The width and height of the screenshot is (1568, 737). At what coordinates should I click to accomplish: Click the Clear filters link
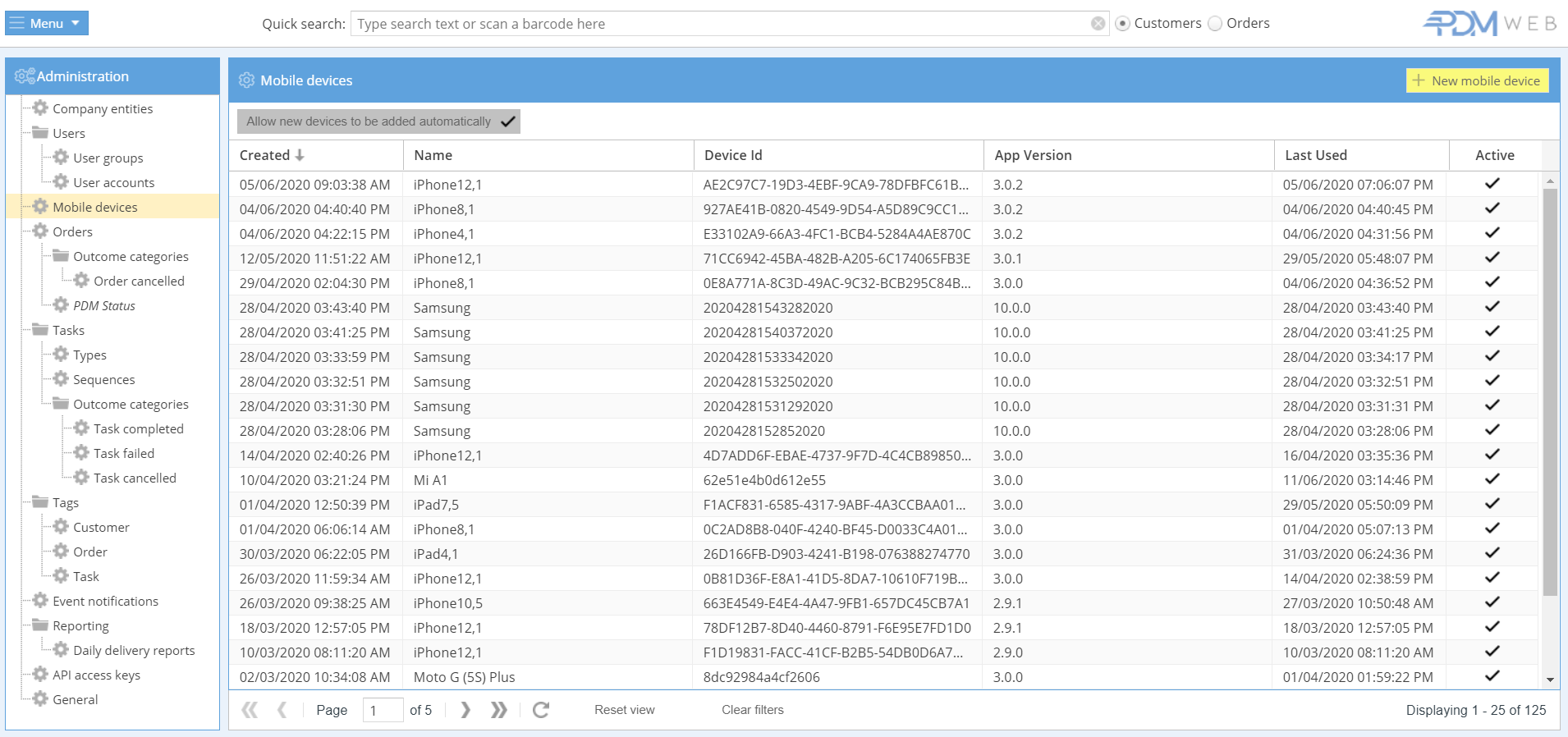[x=752, y=710]
